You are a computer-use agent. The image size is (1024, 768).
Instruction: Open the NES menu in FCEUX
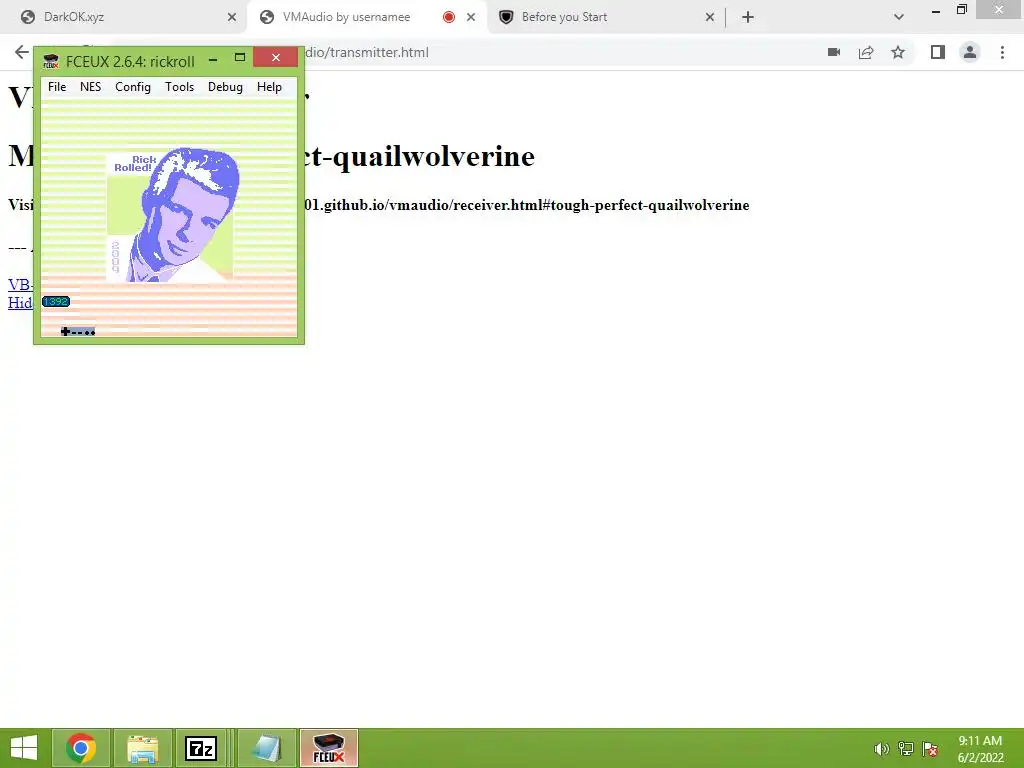click(90, 87)
